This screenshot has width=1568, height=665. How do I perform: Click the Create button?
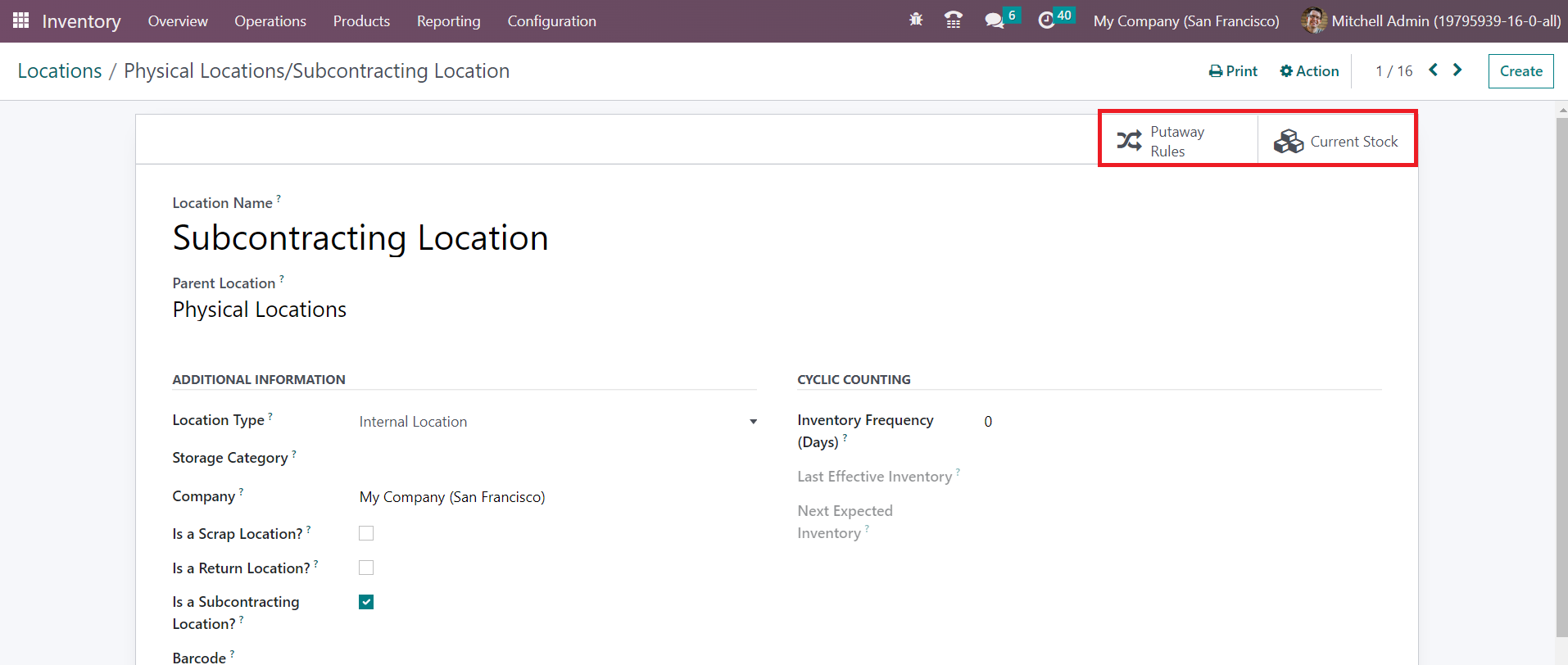coord(1520,71)
